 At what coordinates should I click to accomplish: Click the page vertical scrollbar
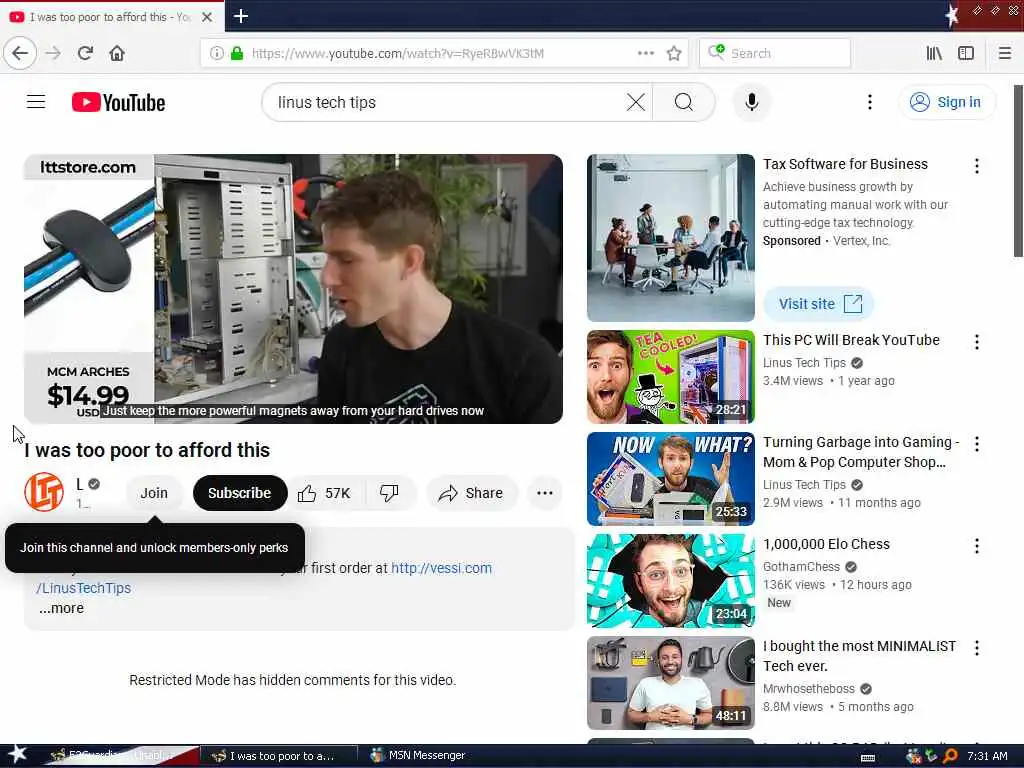click(1018, 171)
